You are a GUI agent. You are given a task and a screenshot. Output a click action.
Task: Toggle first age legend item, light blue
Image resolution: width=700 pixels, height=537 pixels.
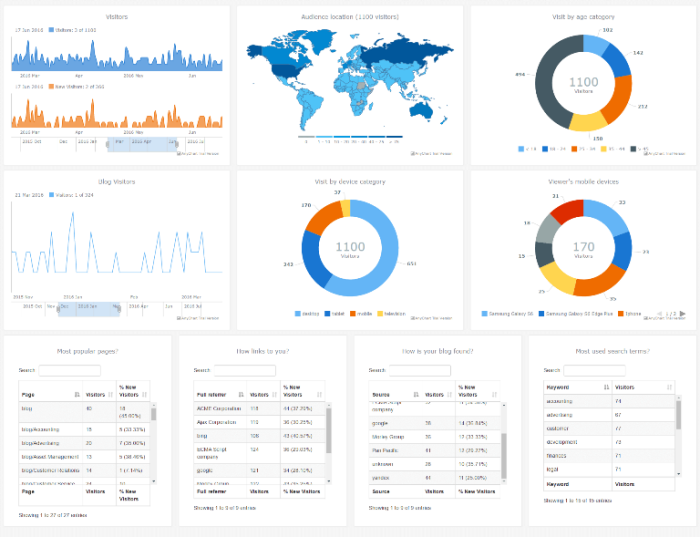click(x=527, y=149)
